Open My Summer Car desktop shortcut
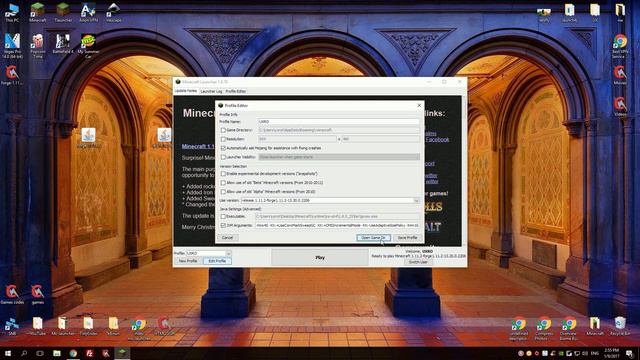The width and height of the screenshot is (640, 360). click(88, 45)
